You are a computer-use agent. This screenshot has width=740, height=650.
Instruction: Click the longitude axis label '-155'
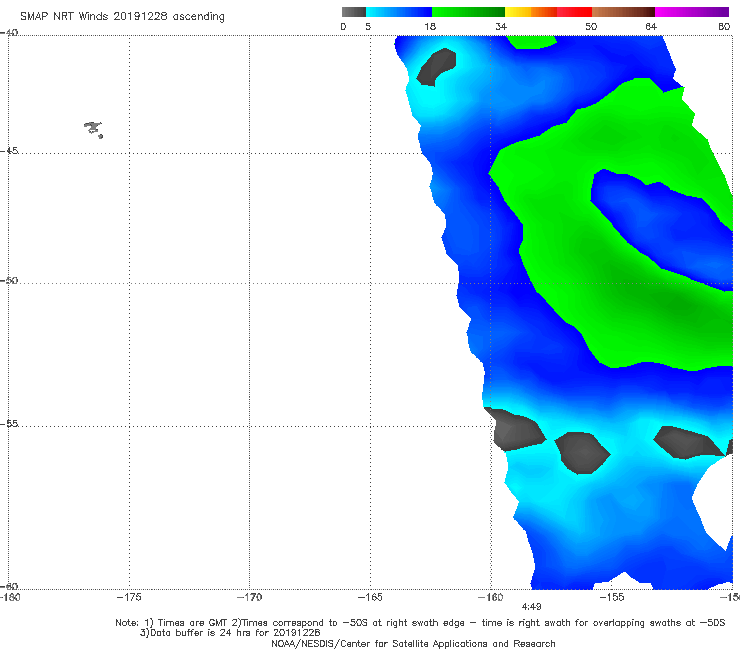coord(612,597)
